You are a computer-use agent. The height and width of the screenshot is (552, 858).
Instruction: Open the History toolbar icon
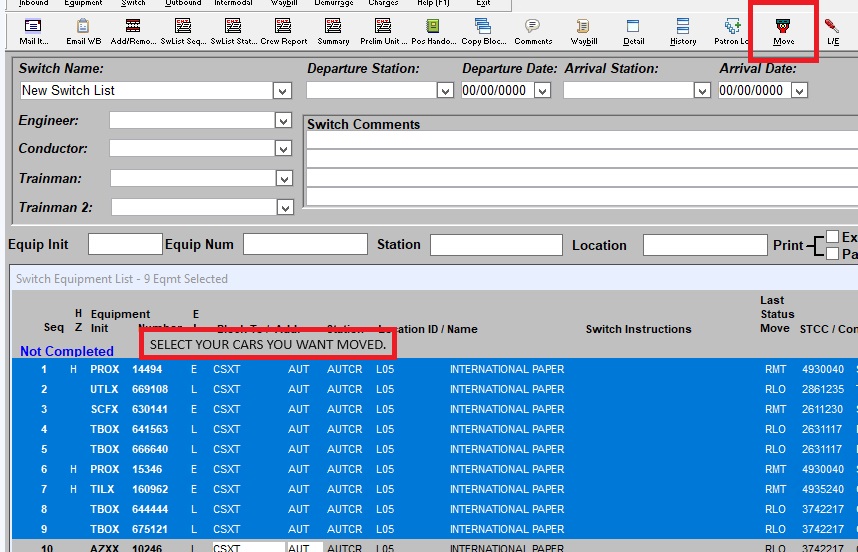click(x=683, y=32)
